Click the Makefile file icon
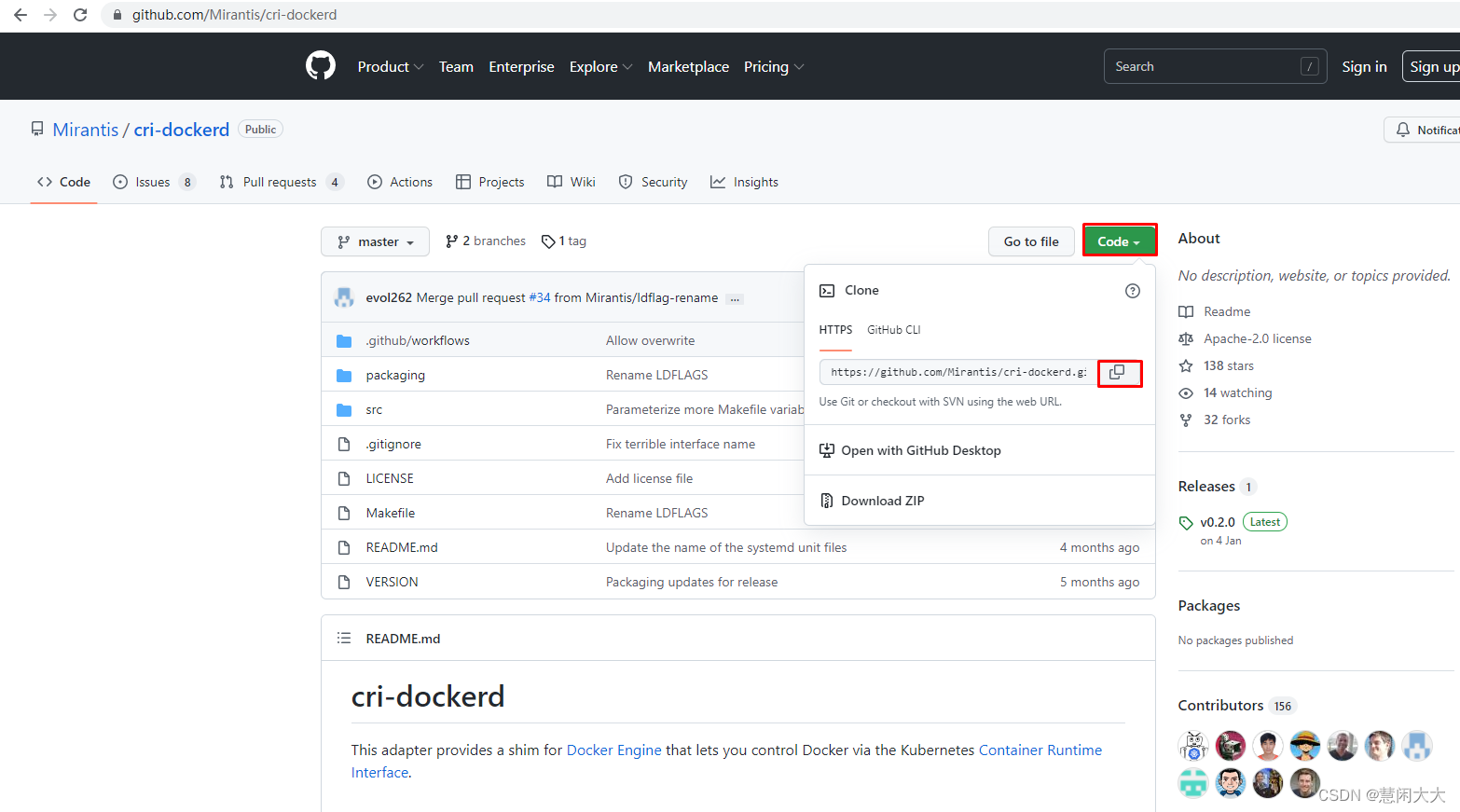1460x812 pixels. [344, 514]
